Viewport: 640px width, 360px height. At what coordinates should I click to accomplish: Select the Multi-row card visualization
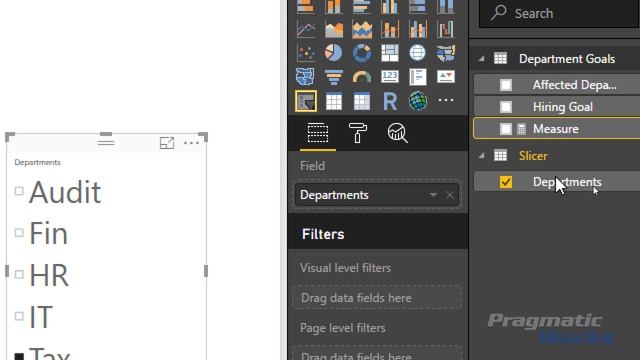coord(418,77)
